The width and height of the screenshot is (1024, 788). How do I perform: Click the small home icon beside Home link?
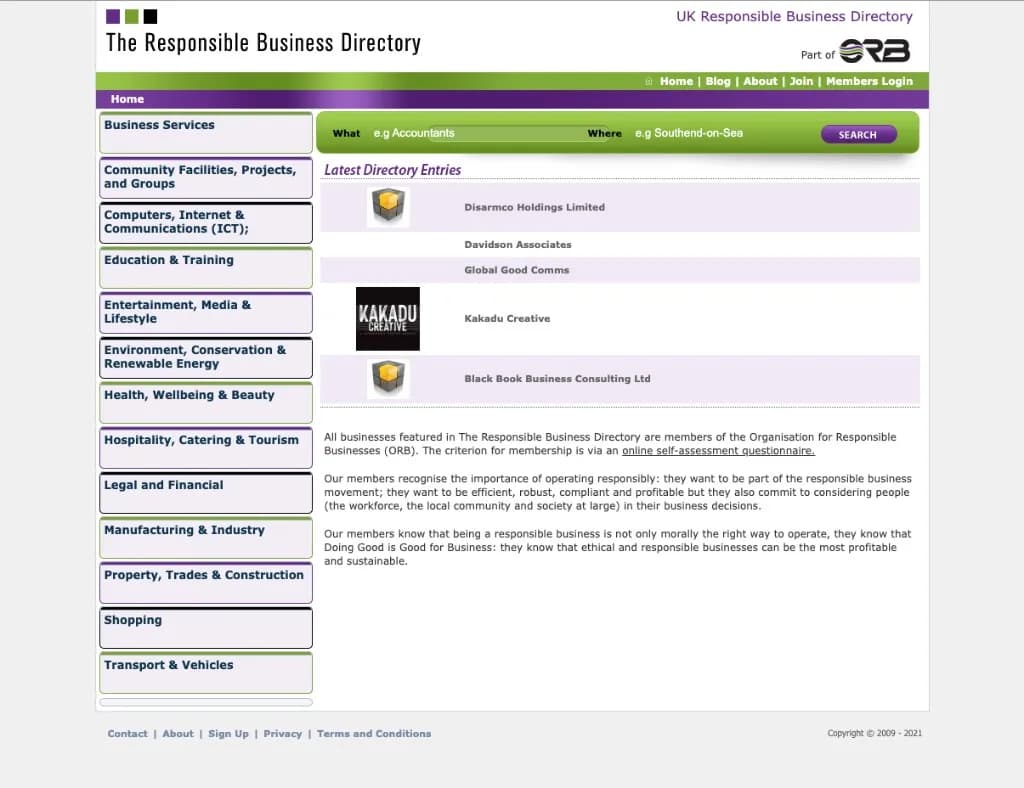(x=648, y=82)
